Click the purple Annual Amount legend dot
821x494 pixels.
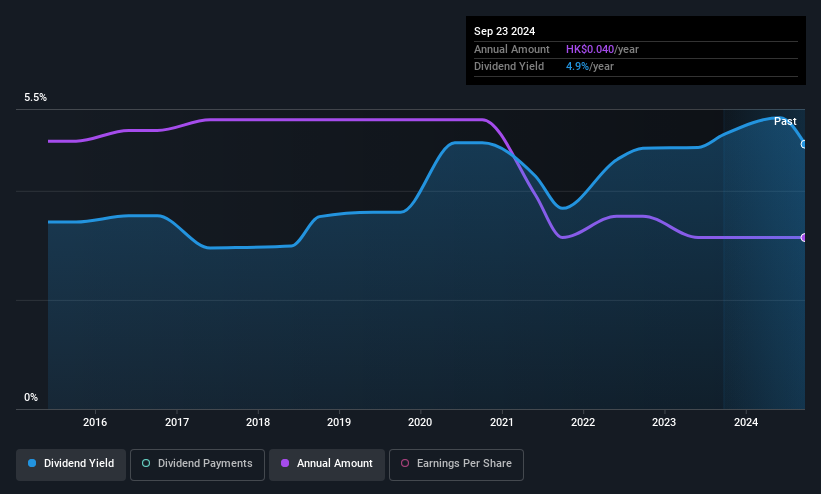[285, 463]
